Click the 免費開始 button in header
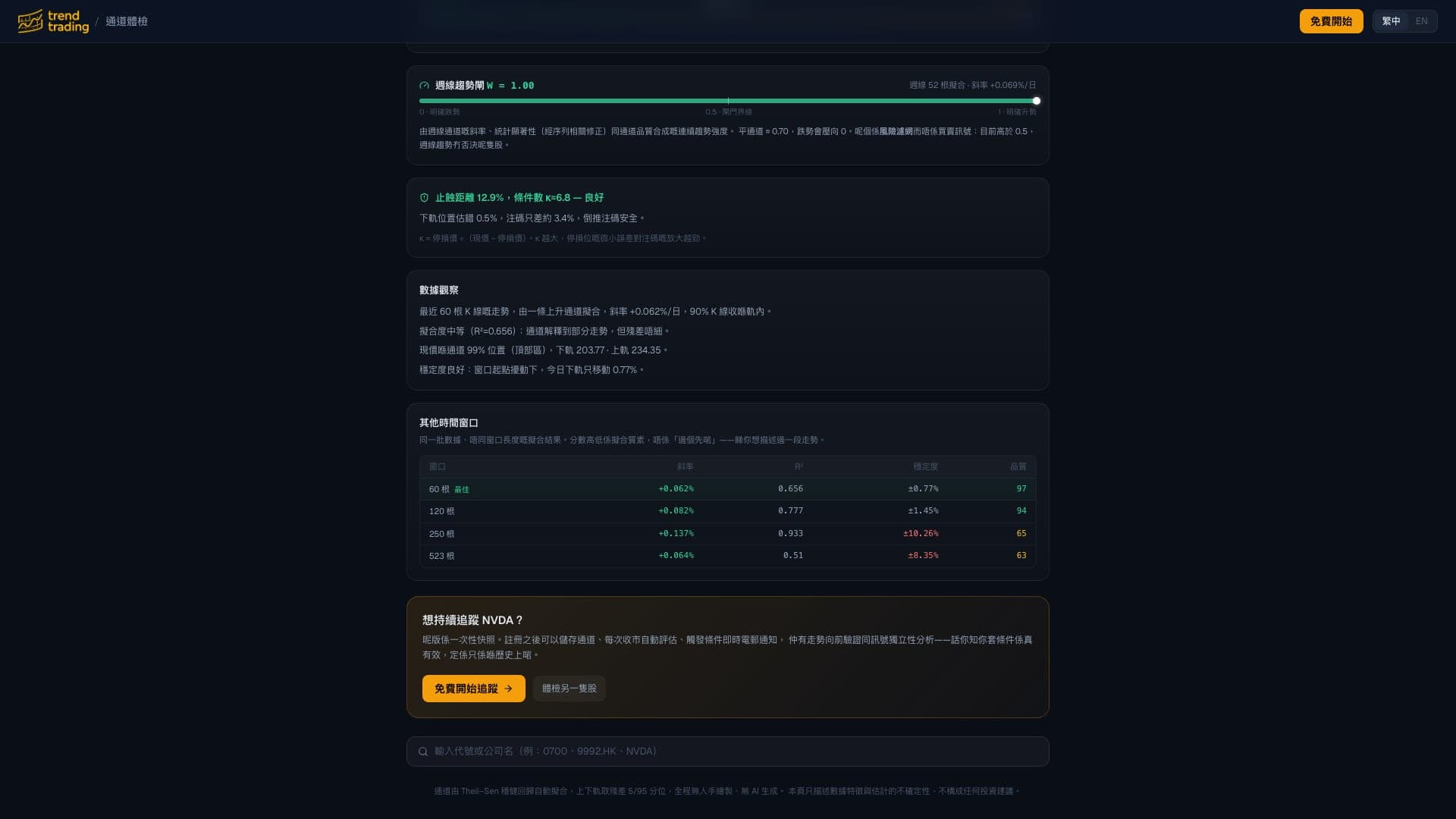The width and height of the screenshot is (1456, 819). pos(1331,21)
